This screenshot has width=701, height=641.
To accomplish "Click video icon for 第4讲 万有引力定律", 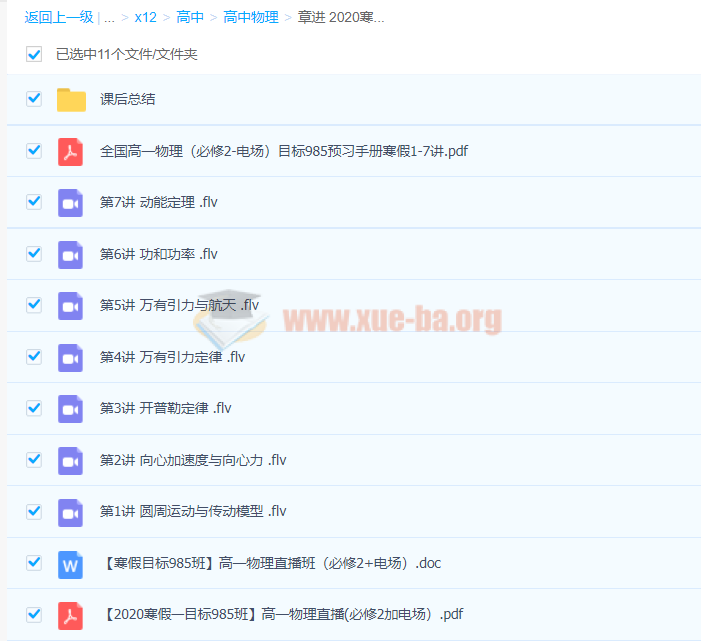I will click(70, 357).
